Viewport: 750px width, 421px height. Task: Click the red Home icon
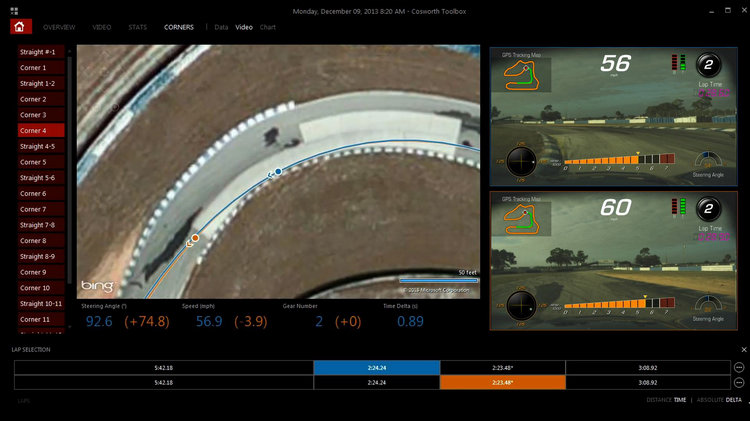(22, 27)
